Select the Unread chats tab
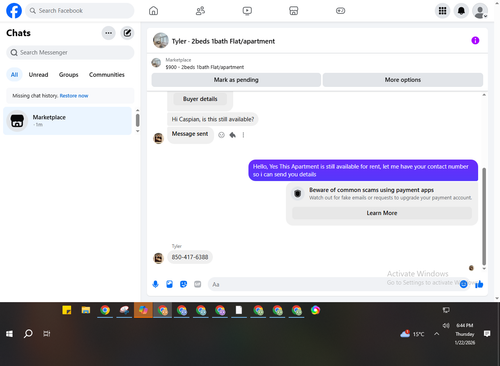The height and width of the screenshot is (366, 500). click(38, 75)
